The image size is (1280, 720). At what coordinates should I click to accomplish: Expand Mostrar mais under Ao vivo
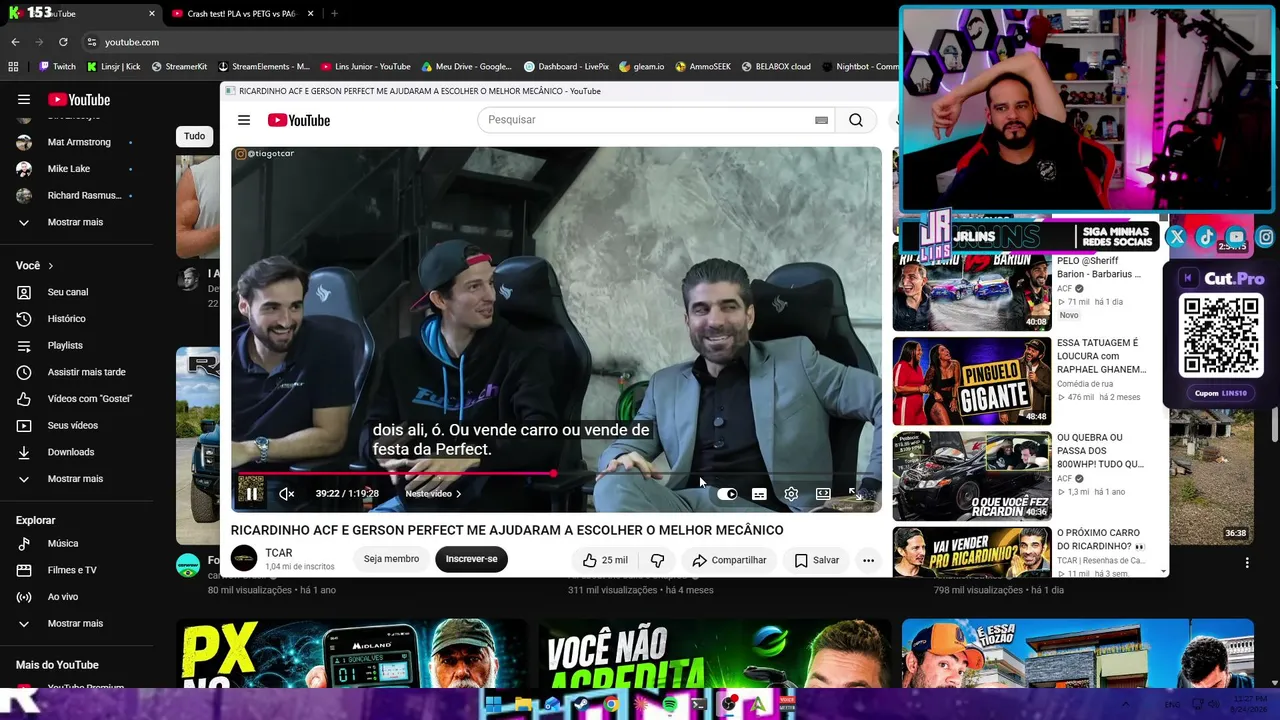(x=76, y=623)
